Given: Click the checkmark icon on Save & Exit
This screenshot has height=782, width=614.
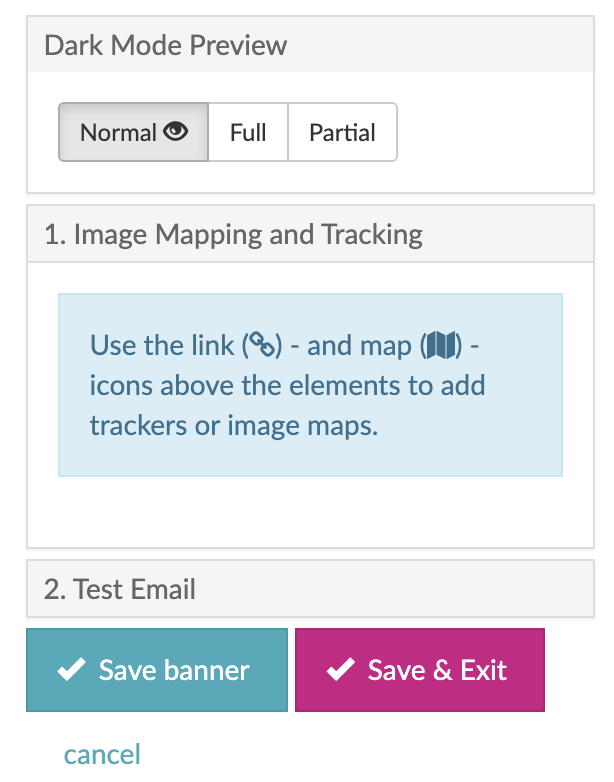Looking at the screenshot, I should point(340,670).
